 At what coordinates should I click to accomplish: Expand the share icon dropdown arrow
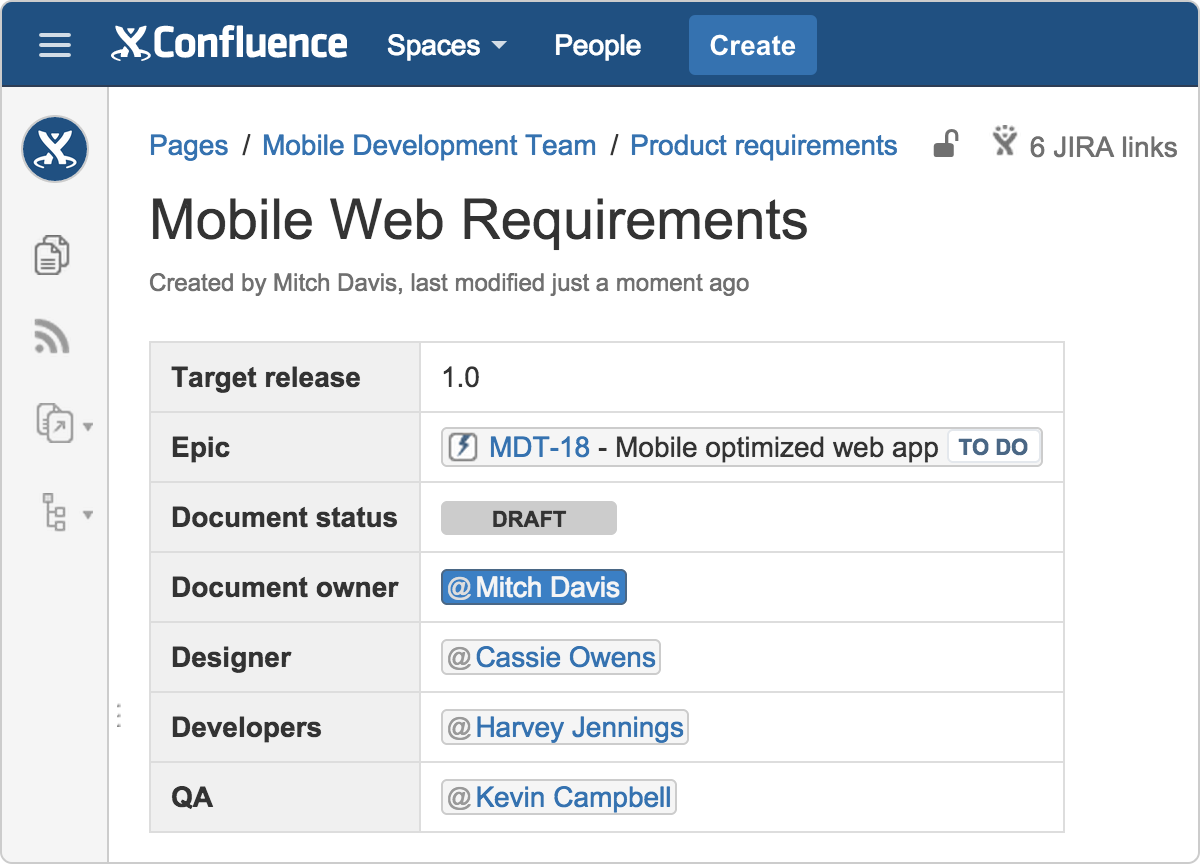click(88, 426)
